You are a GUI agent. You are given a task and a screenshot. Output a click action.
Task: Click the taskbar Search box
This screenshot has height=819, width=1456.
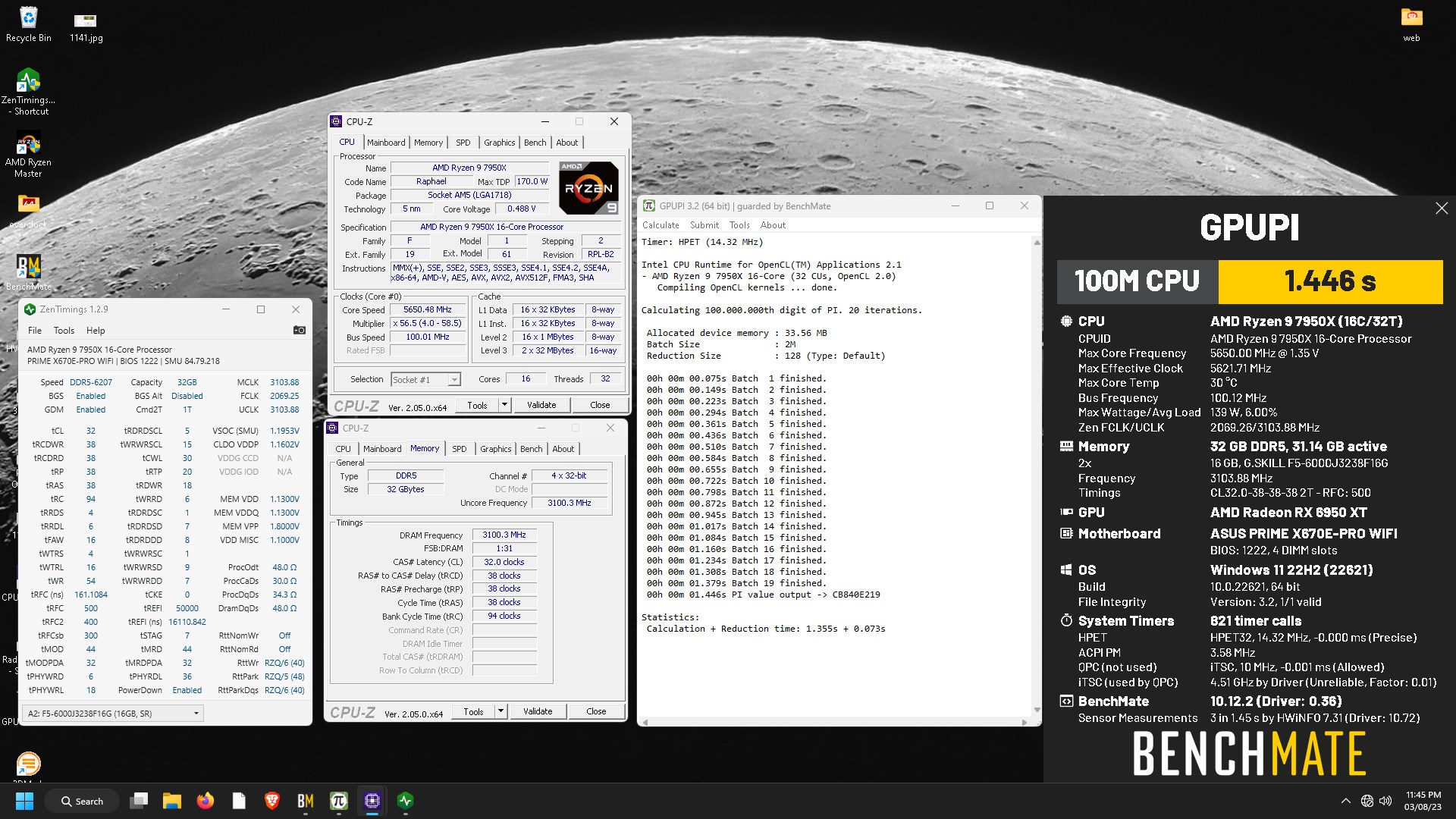pyautogui.click(x=82, y=801)
